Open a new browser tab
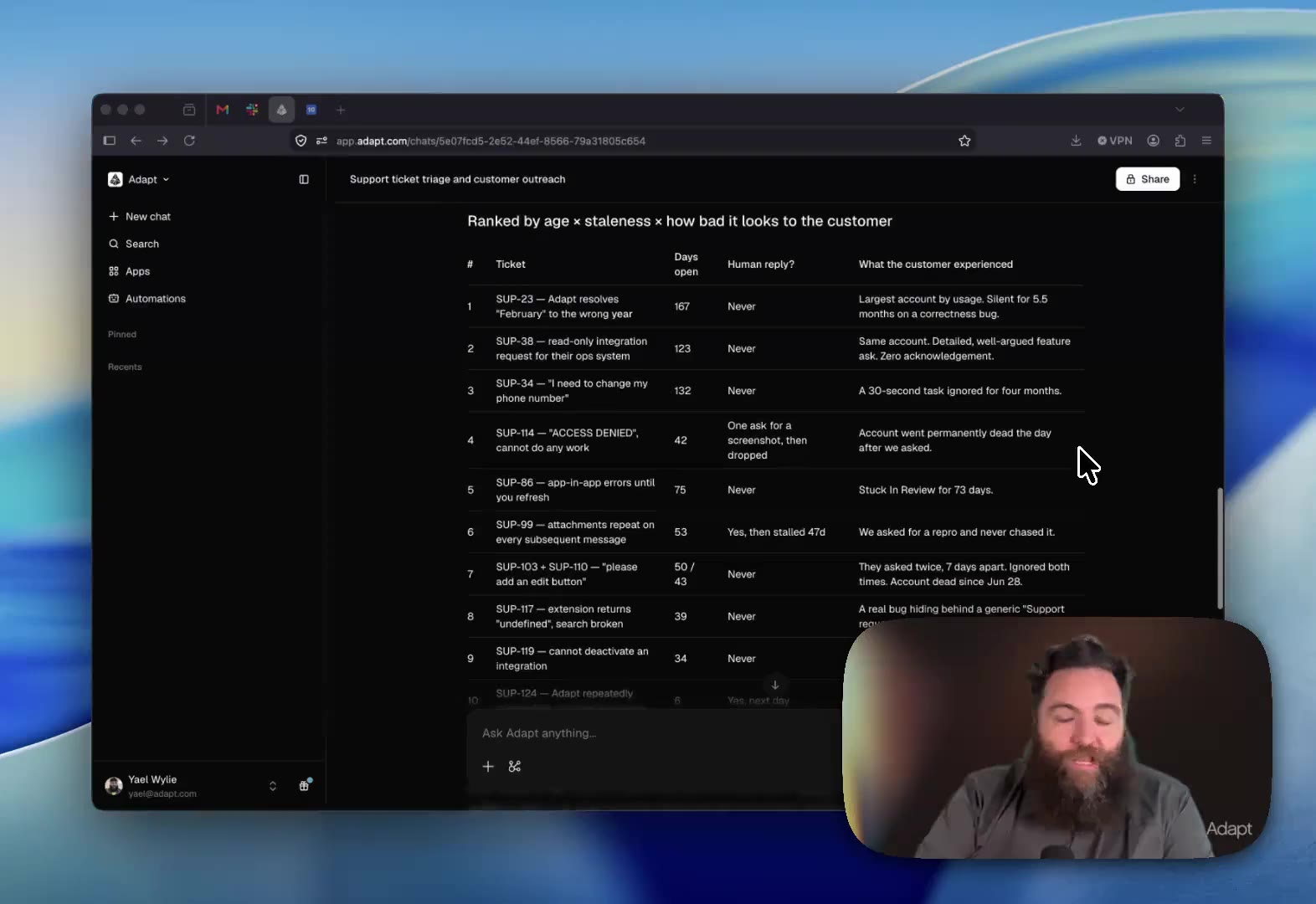Screen dimensions: 1316x904 pyautogui.click(x=341, y=110)
